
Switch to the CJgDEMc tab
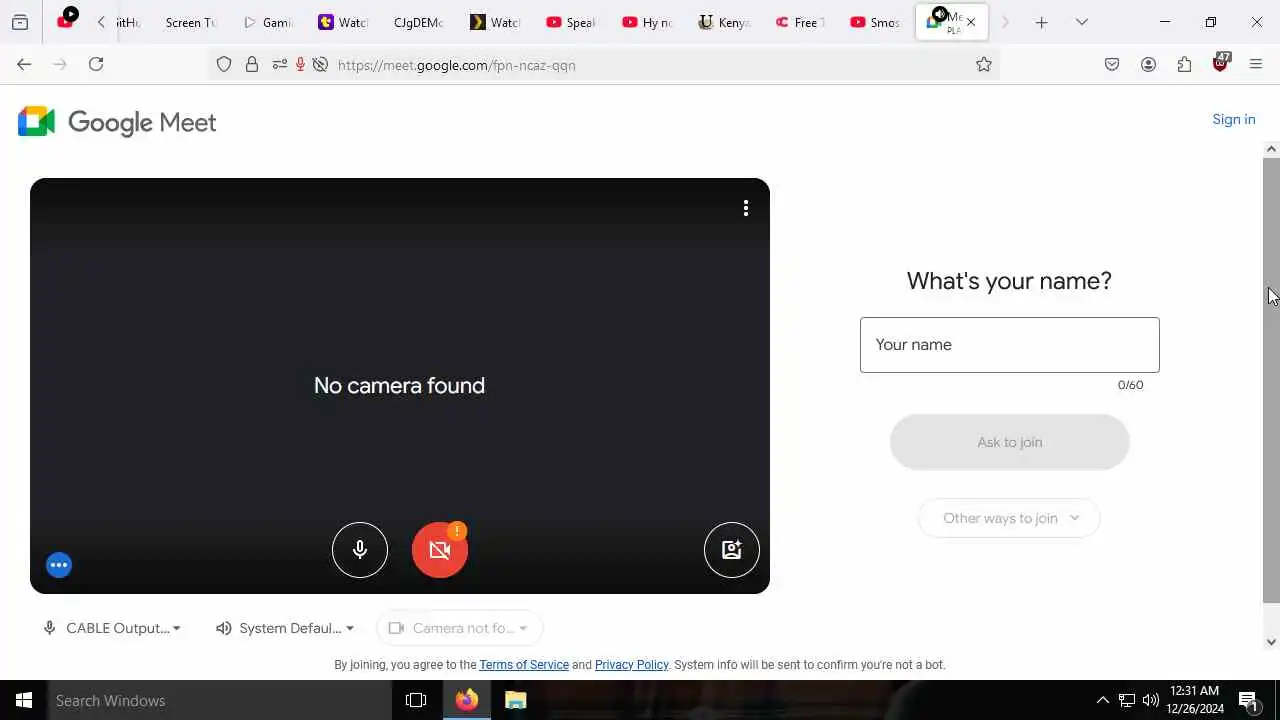click(x=418, y=22)
